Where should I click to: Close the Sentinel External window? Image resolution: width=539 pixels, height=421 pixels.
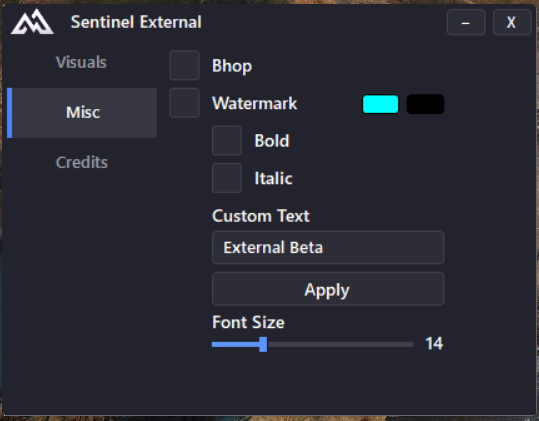pyautogui.click(x=512, y=22)
